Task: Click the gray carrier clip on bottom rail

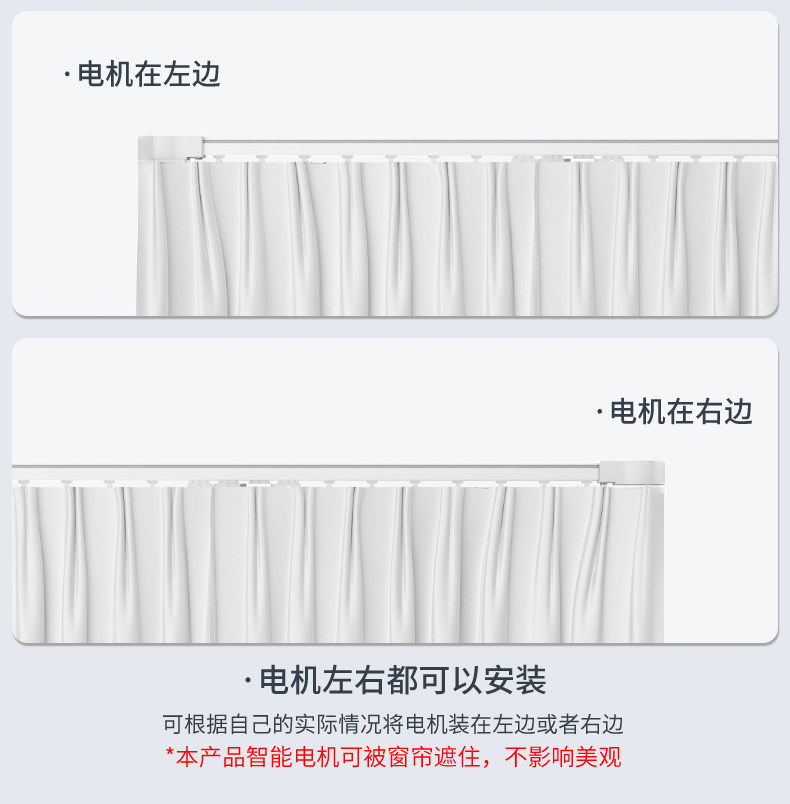Action: click(x=243, y=485)
